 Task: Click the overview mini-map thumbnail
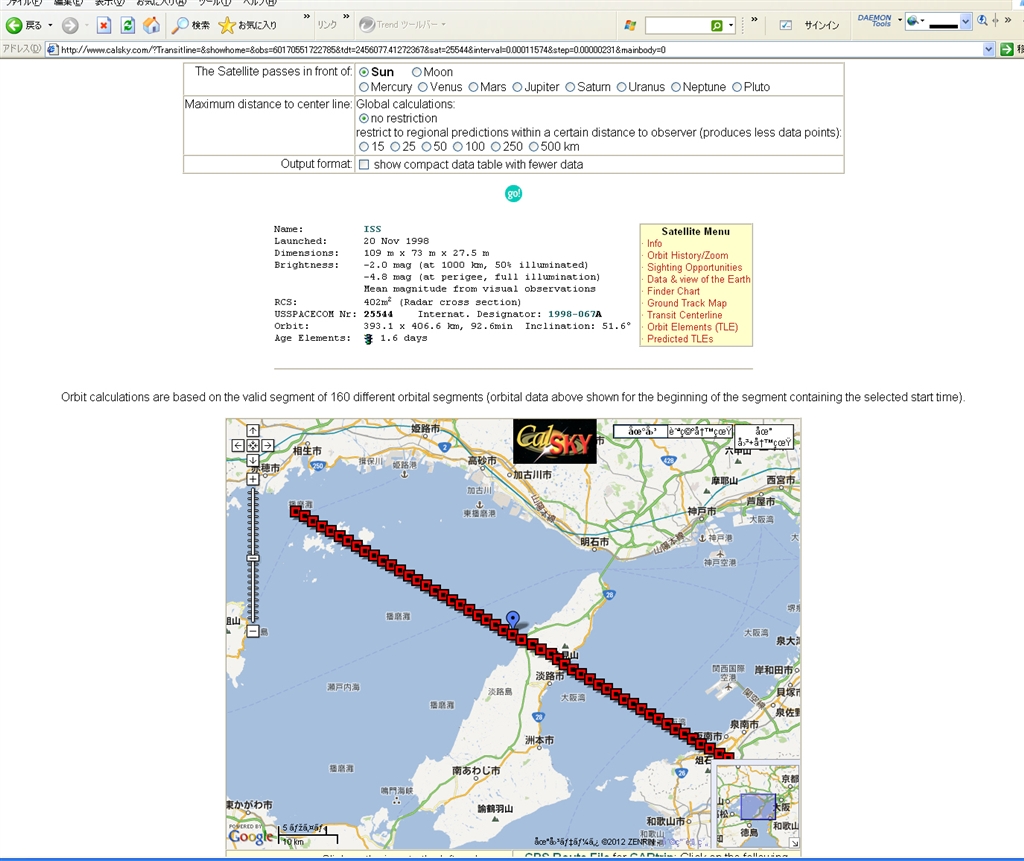757,806
